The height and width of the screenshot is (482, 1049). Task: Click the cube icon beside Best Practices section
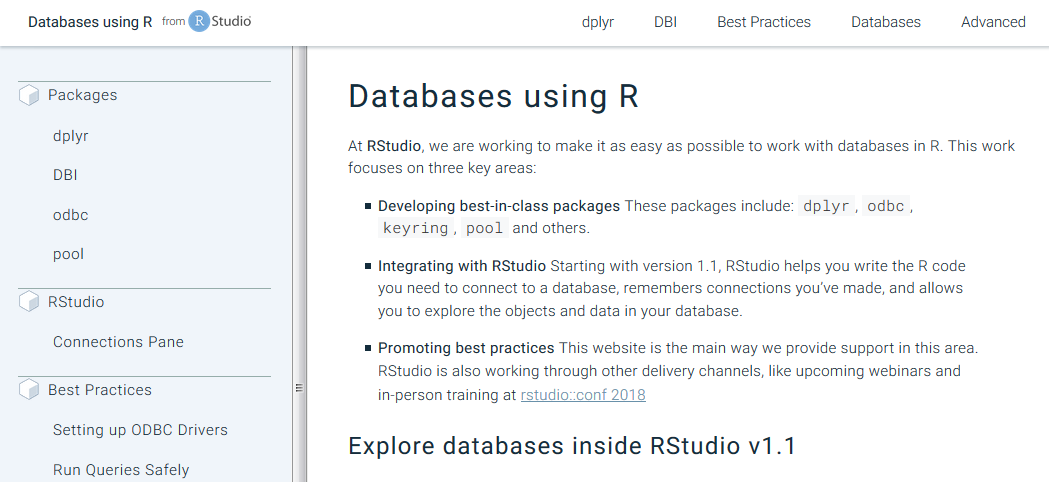click(x=29, y=390)
